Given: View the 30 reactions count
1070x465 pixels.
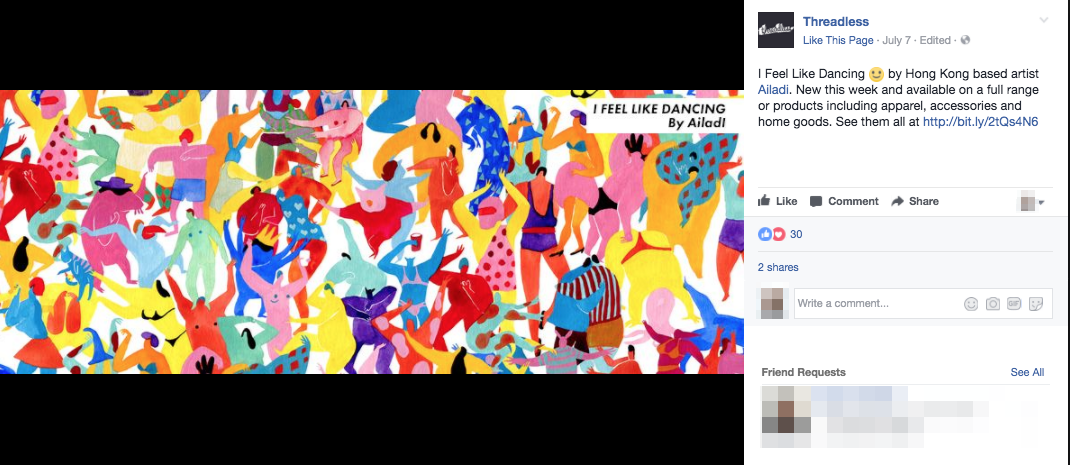Looking at the screenshot, I should coord(796,234).
